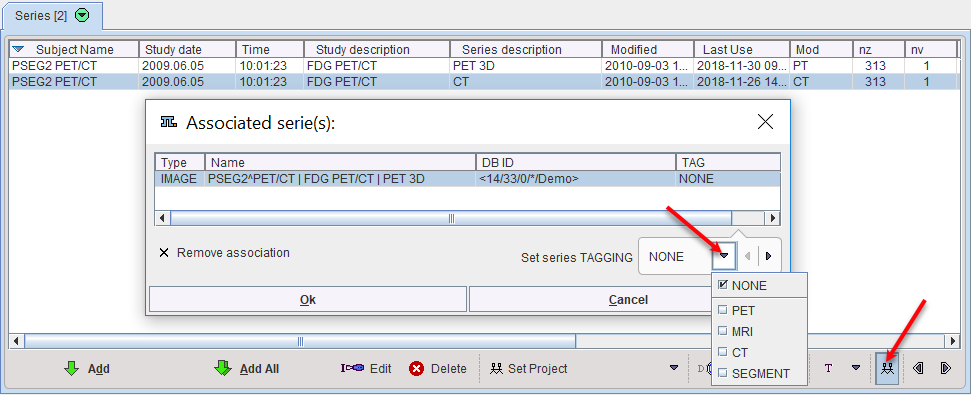The width and height of the screenshot is (971, 395).
Task: Check the PET tagging option
Action: [x=722, y=310]
